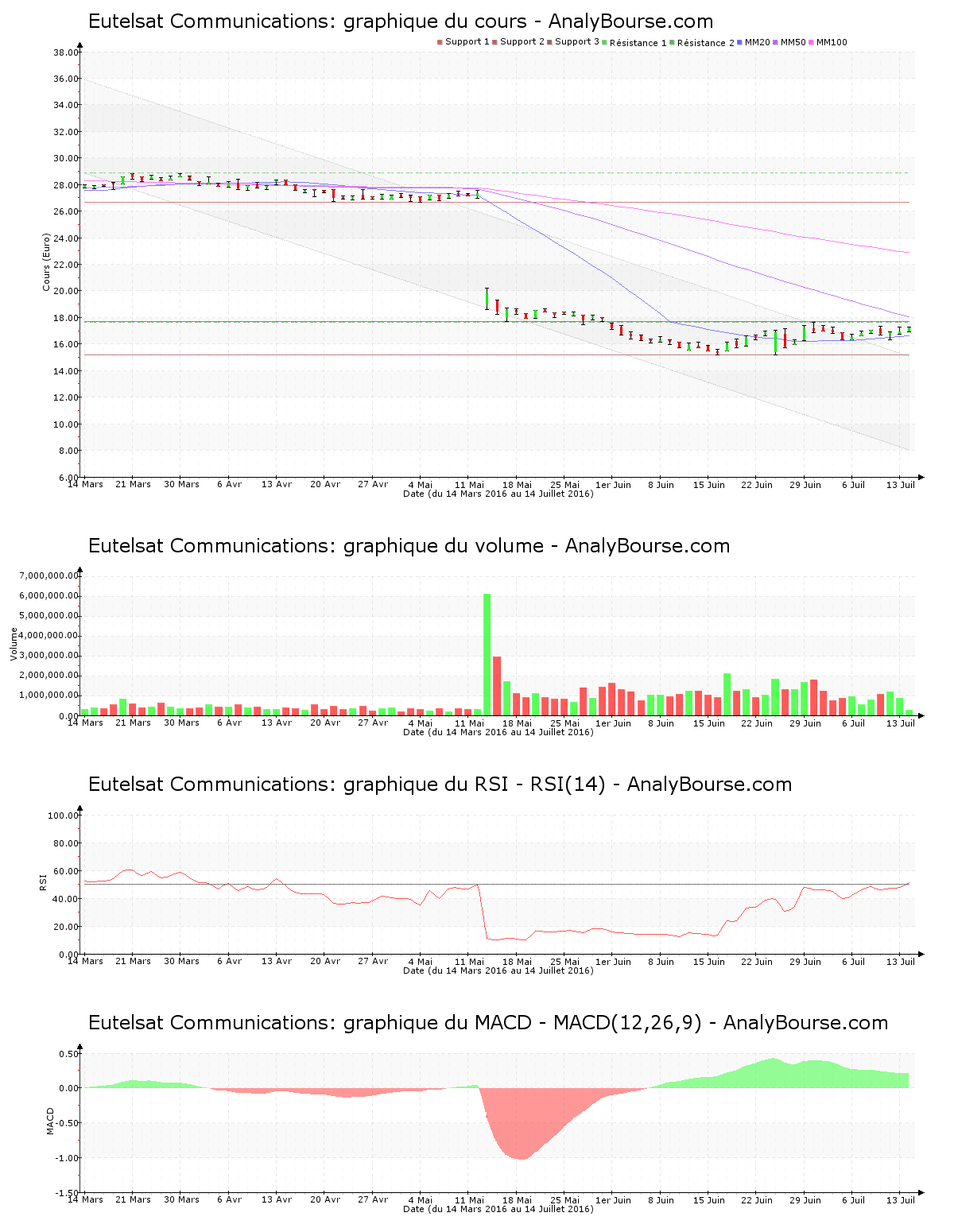The height and width of the screenshot is (1232, 954).
Task: Click '29 Juin' under the RSI chart
Action: [x=805, y=962]
